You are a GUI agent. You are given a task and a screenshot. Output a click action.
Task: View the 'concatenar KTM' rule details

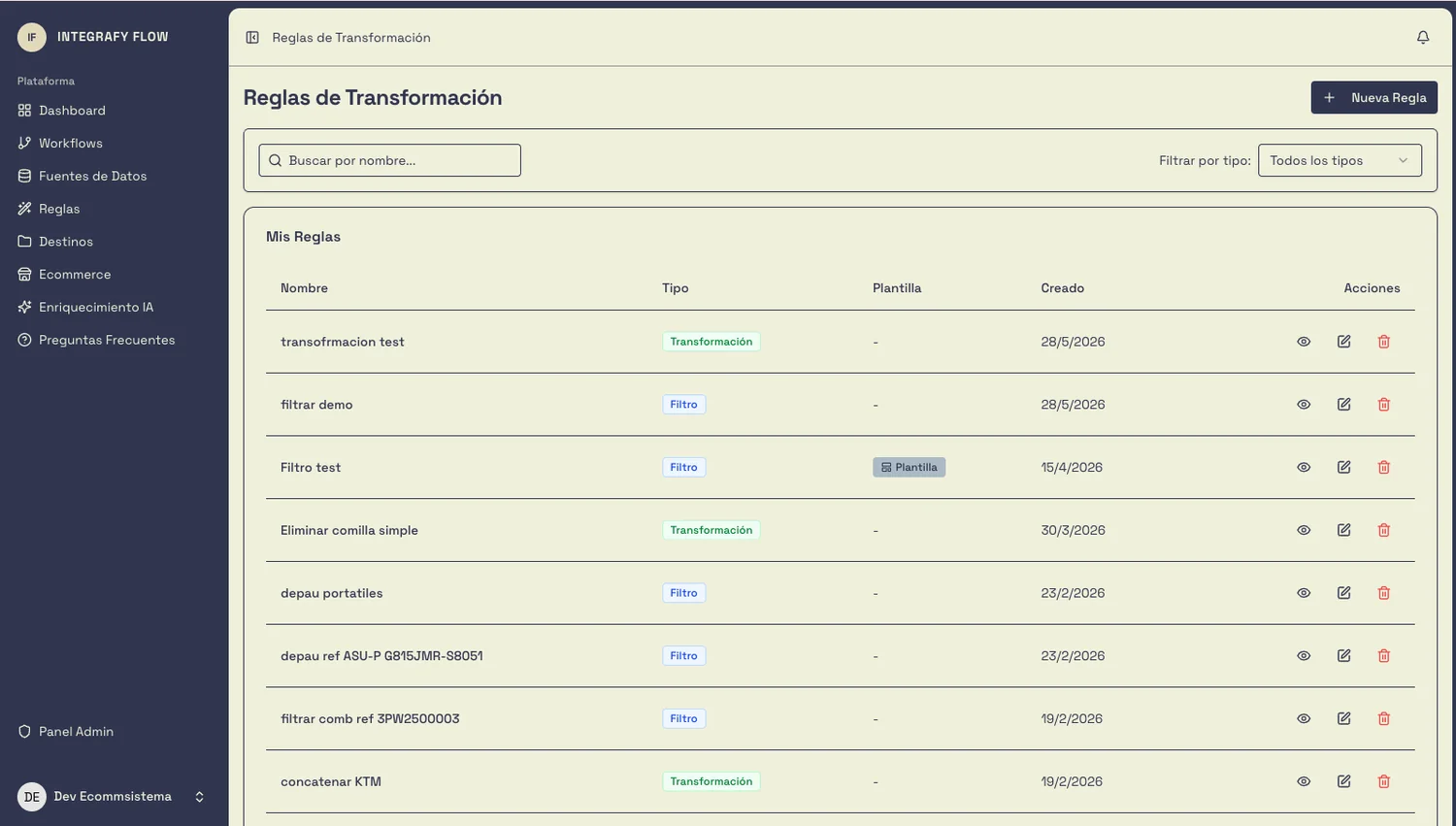(x=1304, y=781)
